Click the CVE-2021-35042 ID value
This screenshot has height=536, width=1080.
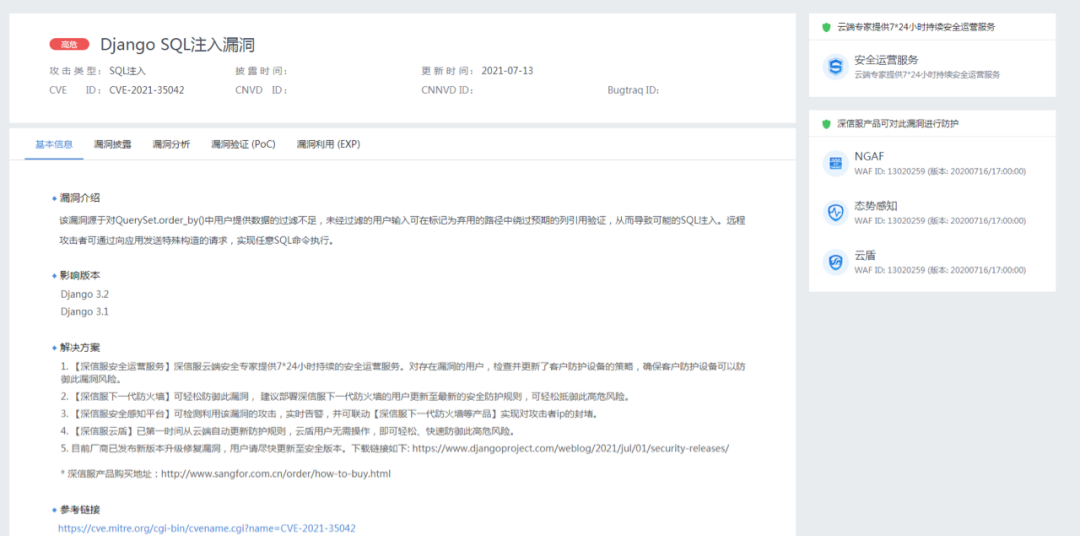[x=147, y=90]
